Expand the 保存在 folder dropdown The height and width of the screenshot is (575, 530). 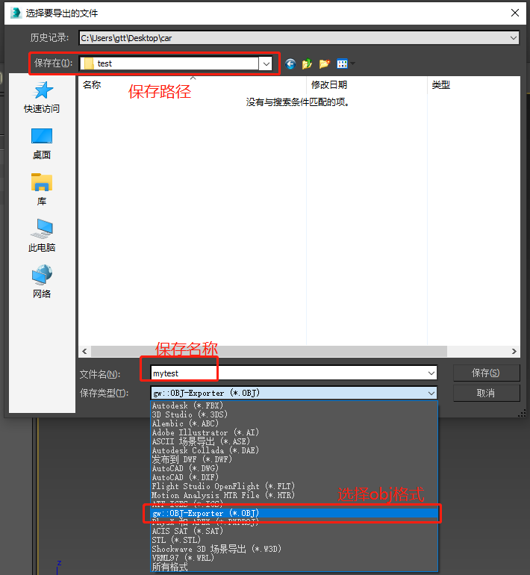[266, 64]
